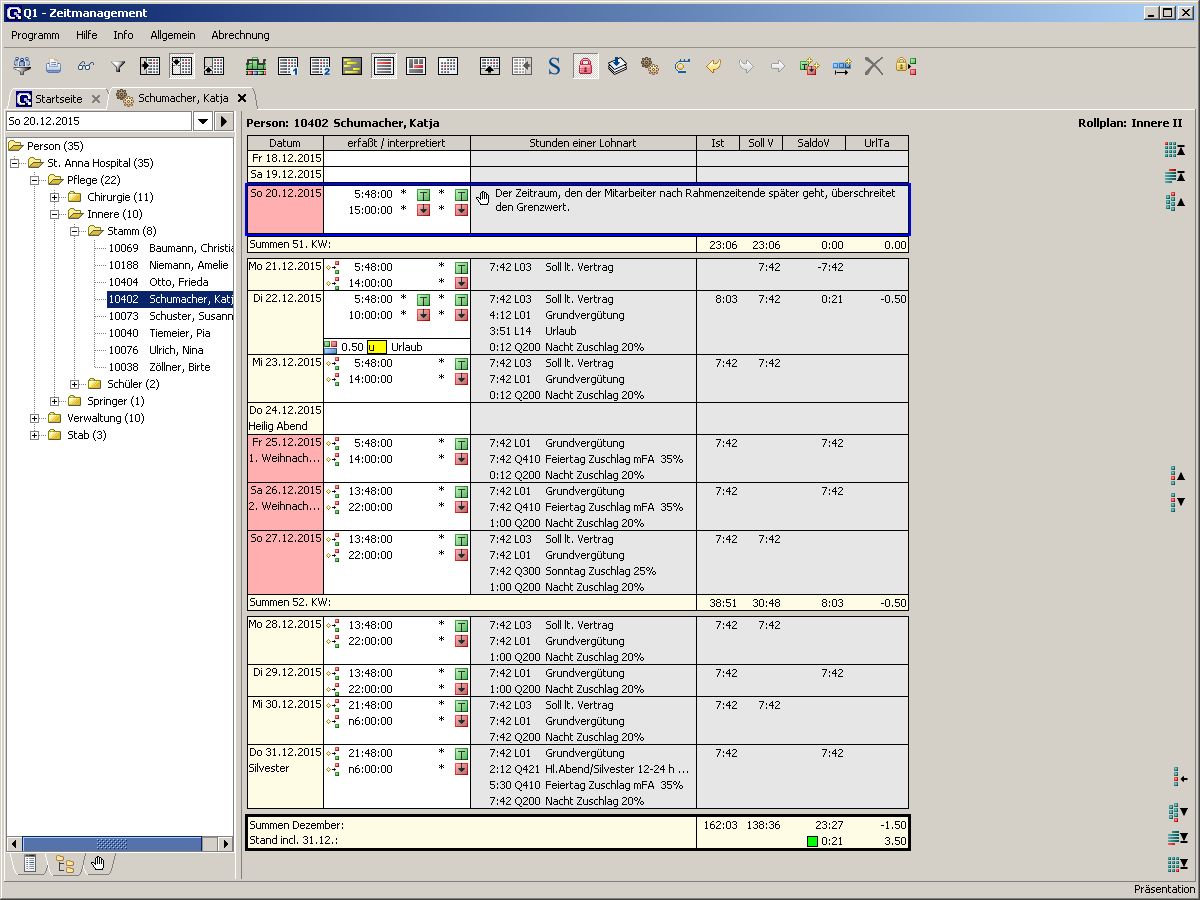Toggle the red-lined list view button
This screenshot has height=900, width=1200.
[x=384, y=67]
